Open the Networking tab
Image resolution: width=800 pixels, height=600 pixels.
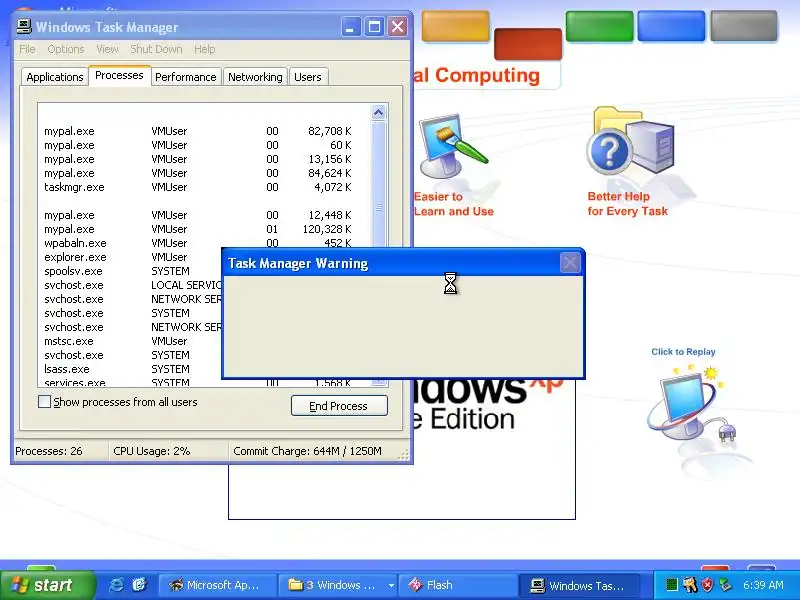click(255, 77)
